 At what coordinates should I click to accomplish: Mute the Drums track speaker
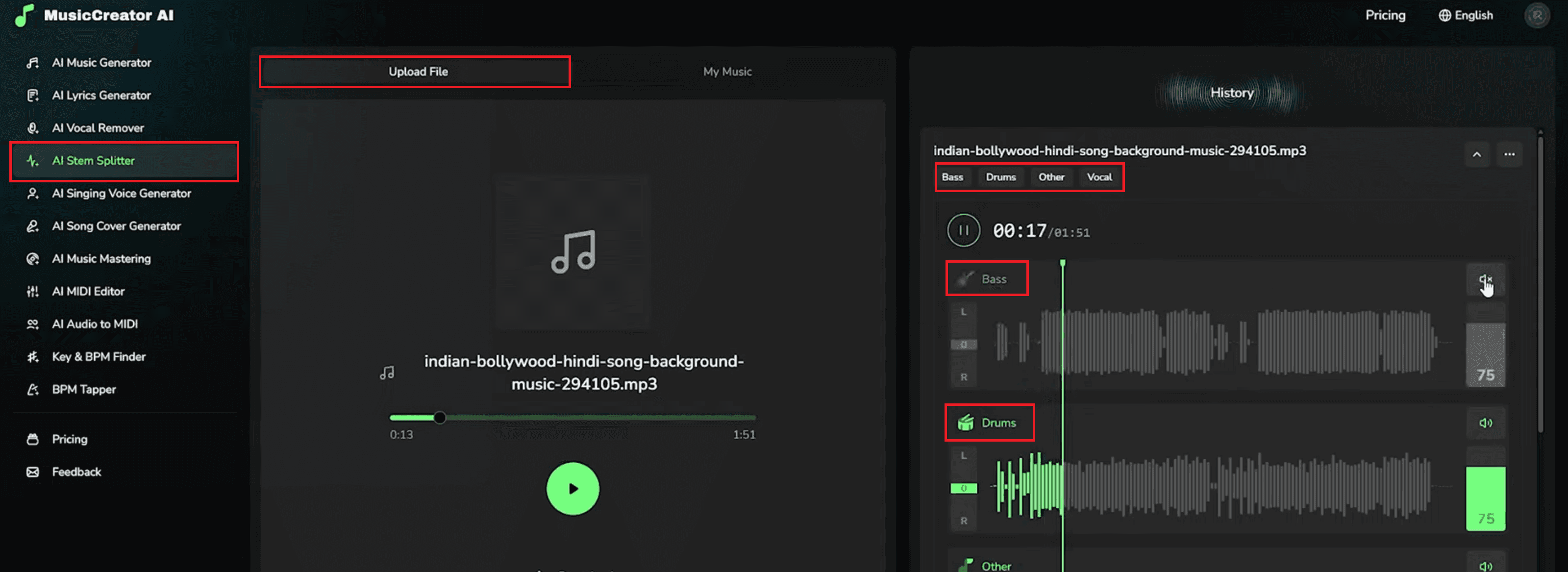1485,423
